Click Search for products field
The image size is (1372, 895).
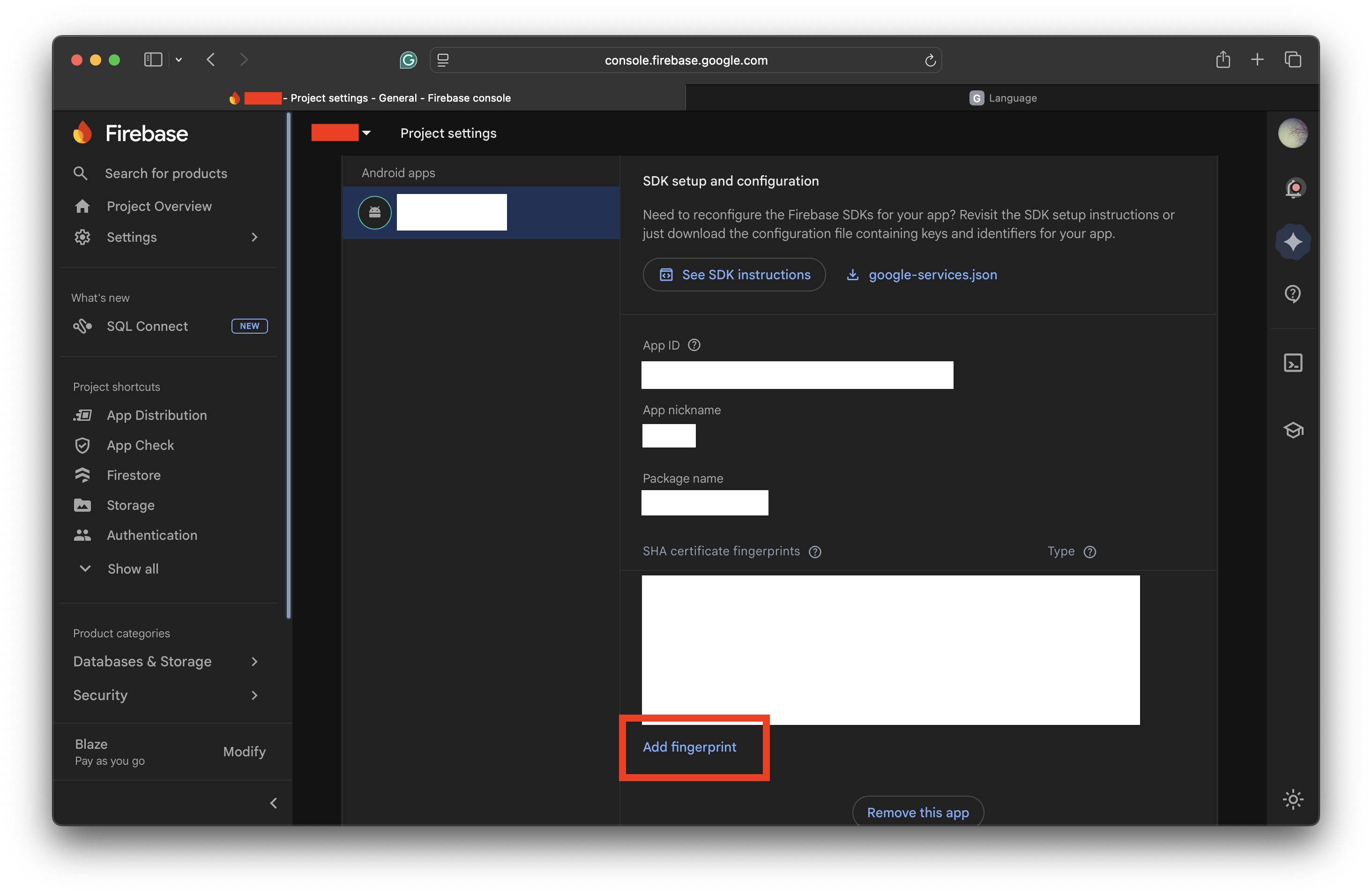pos(166,173)
